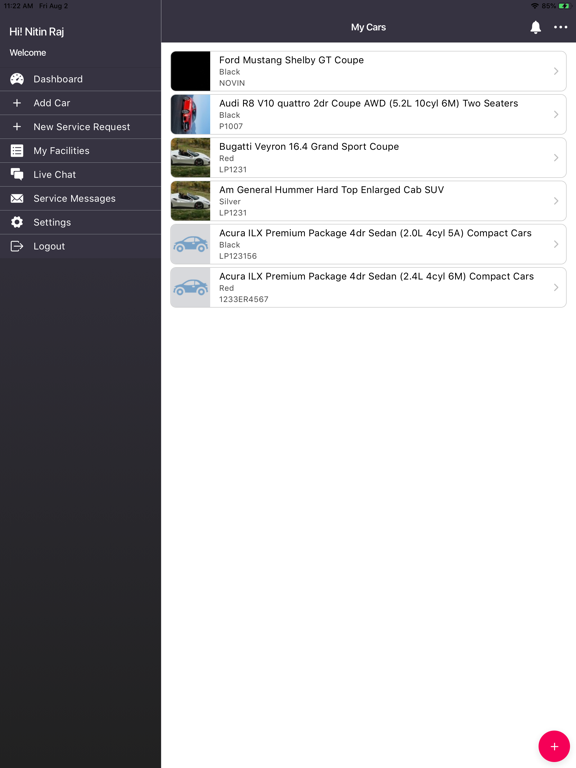Click the Logout exit icon
The width and height of the screenshot is (576, 768).
click(17, 246)
